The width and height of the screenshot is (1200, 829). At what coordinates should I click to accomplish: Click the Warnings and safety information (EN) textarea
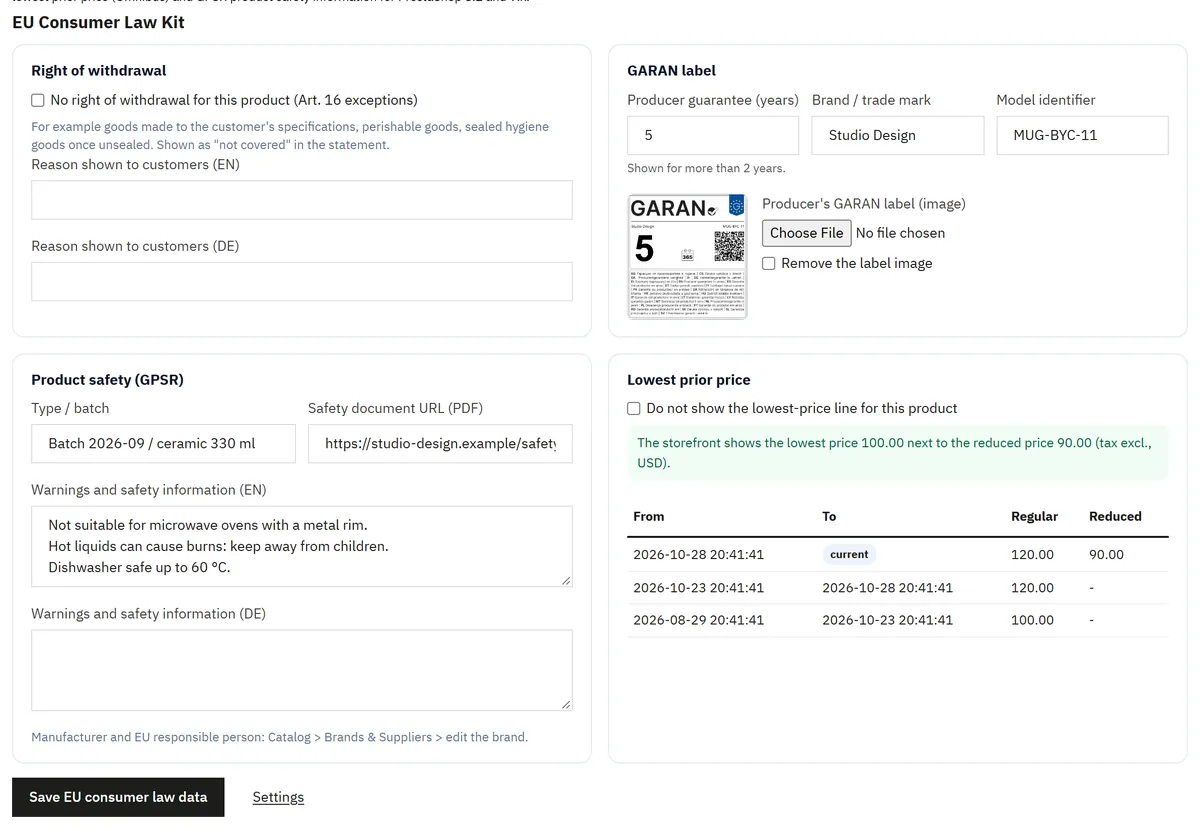302,546
